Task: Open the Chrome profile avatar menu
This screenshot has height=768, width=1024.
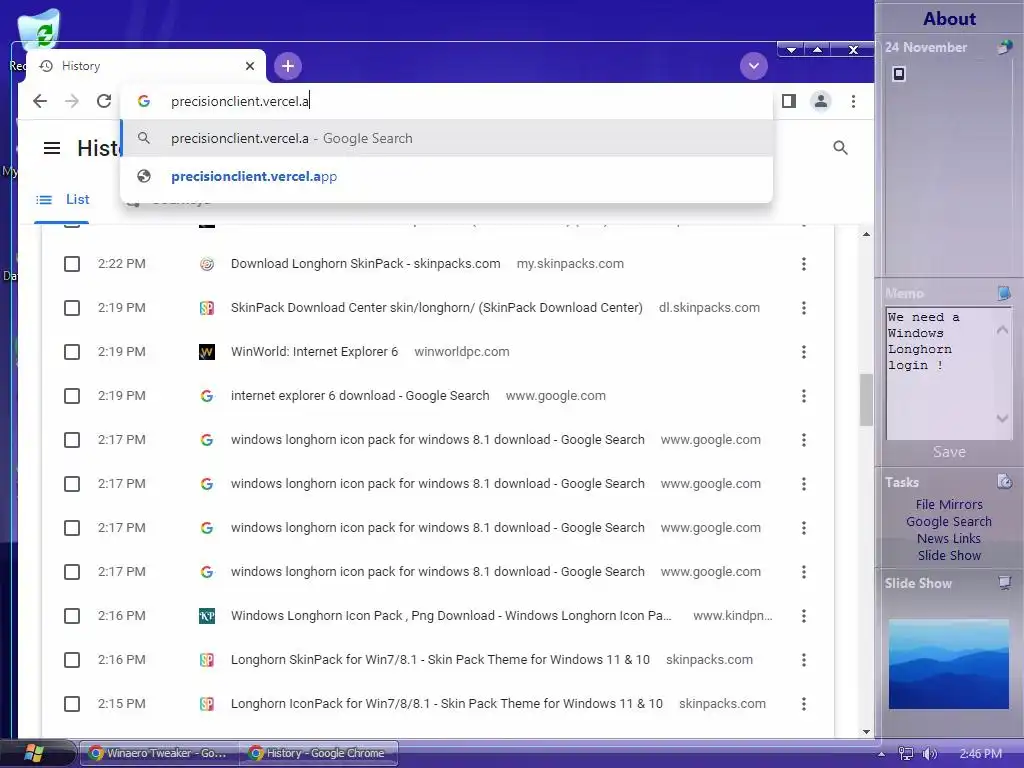Action: coord(821,101)
